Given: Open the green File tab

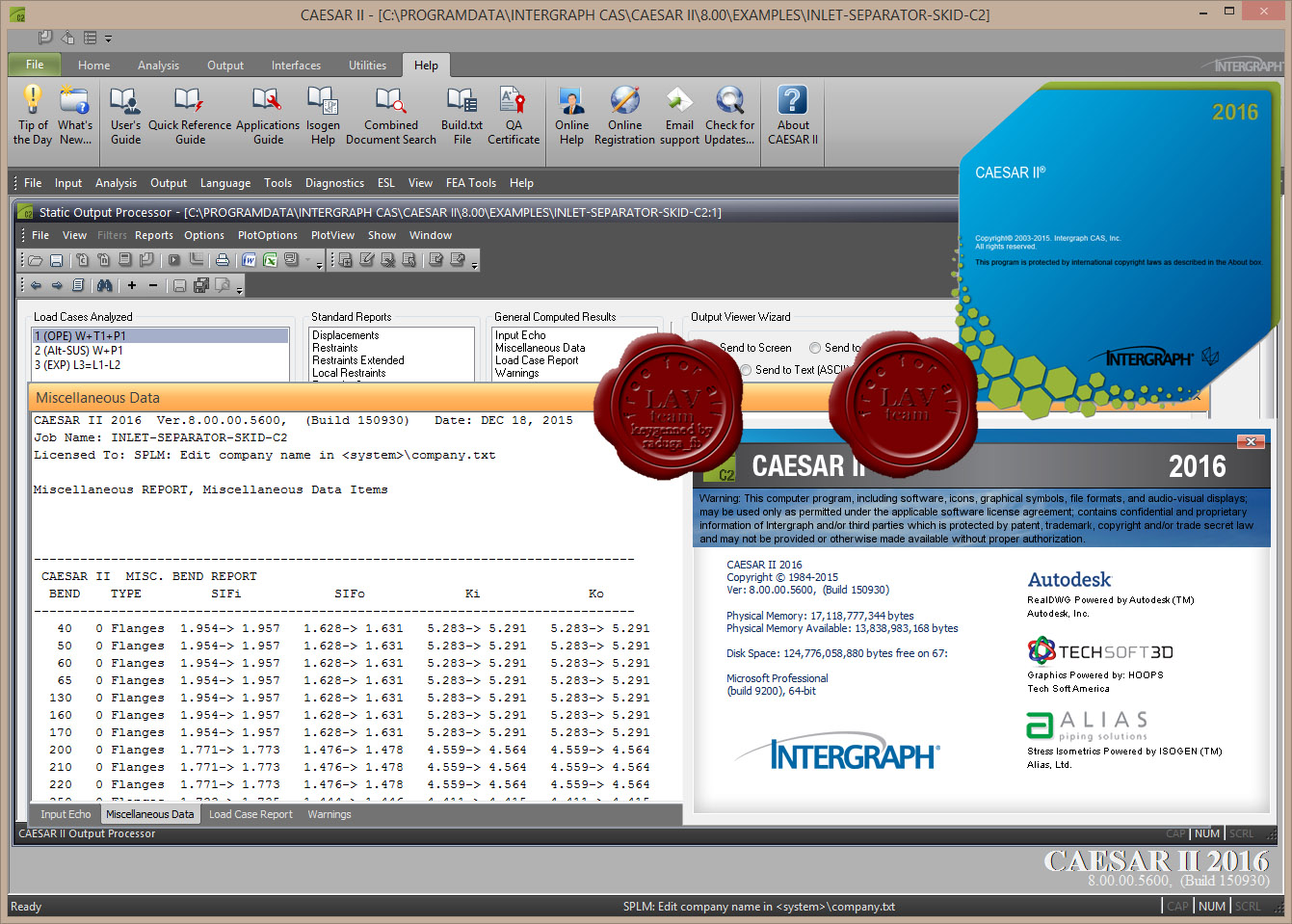Looking at the screenshot, I should pyautogui.click(x=35, y=65).
